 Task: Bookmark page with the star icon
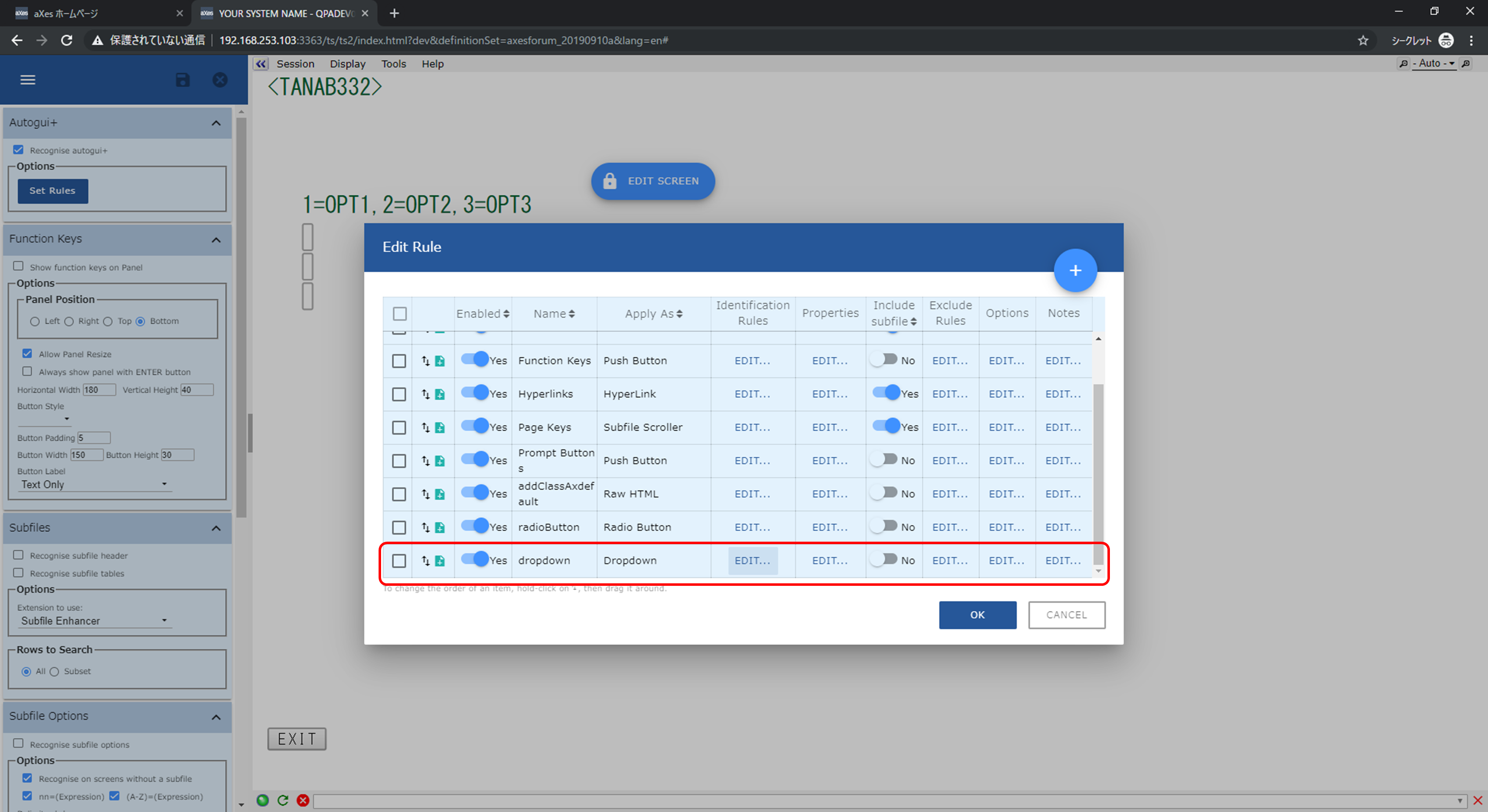point(1363,41)
